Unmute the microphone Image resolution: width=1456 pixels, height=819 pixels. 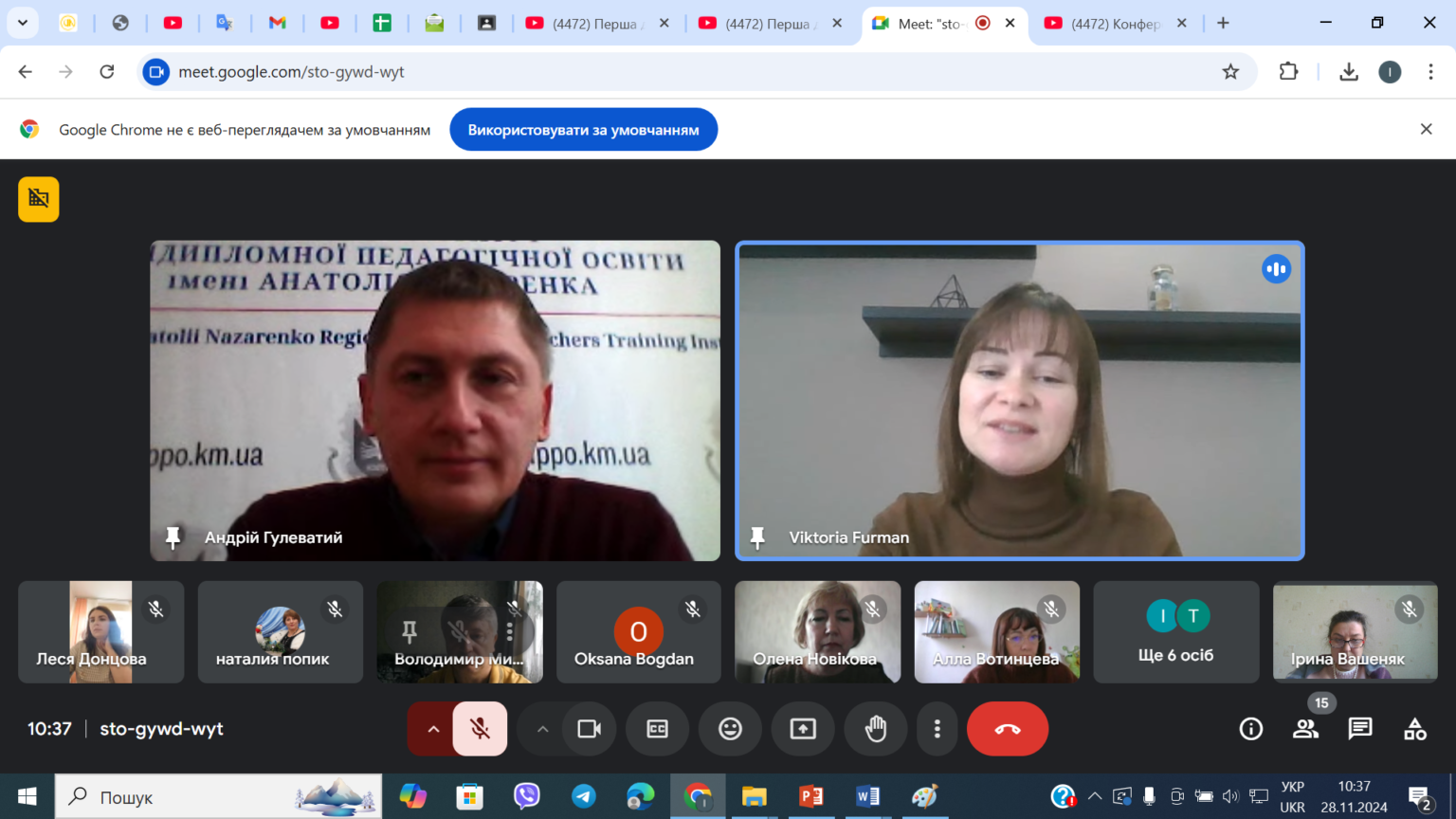[481, 729]
